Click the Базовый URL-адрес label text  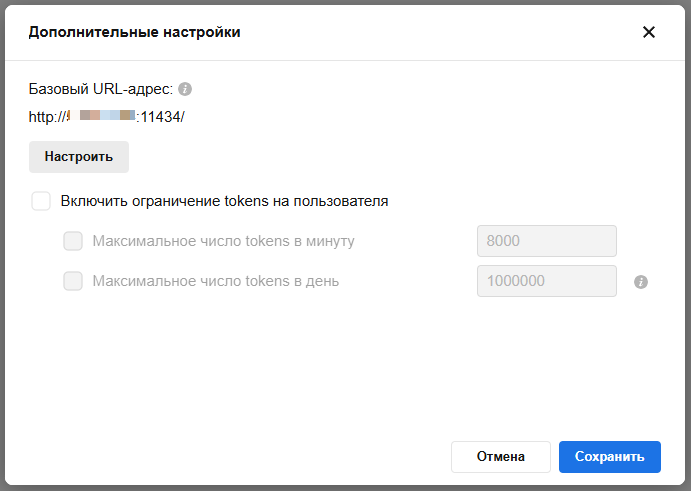click(101, 88)
